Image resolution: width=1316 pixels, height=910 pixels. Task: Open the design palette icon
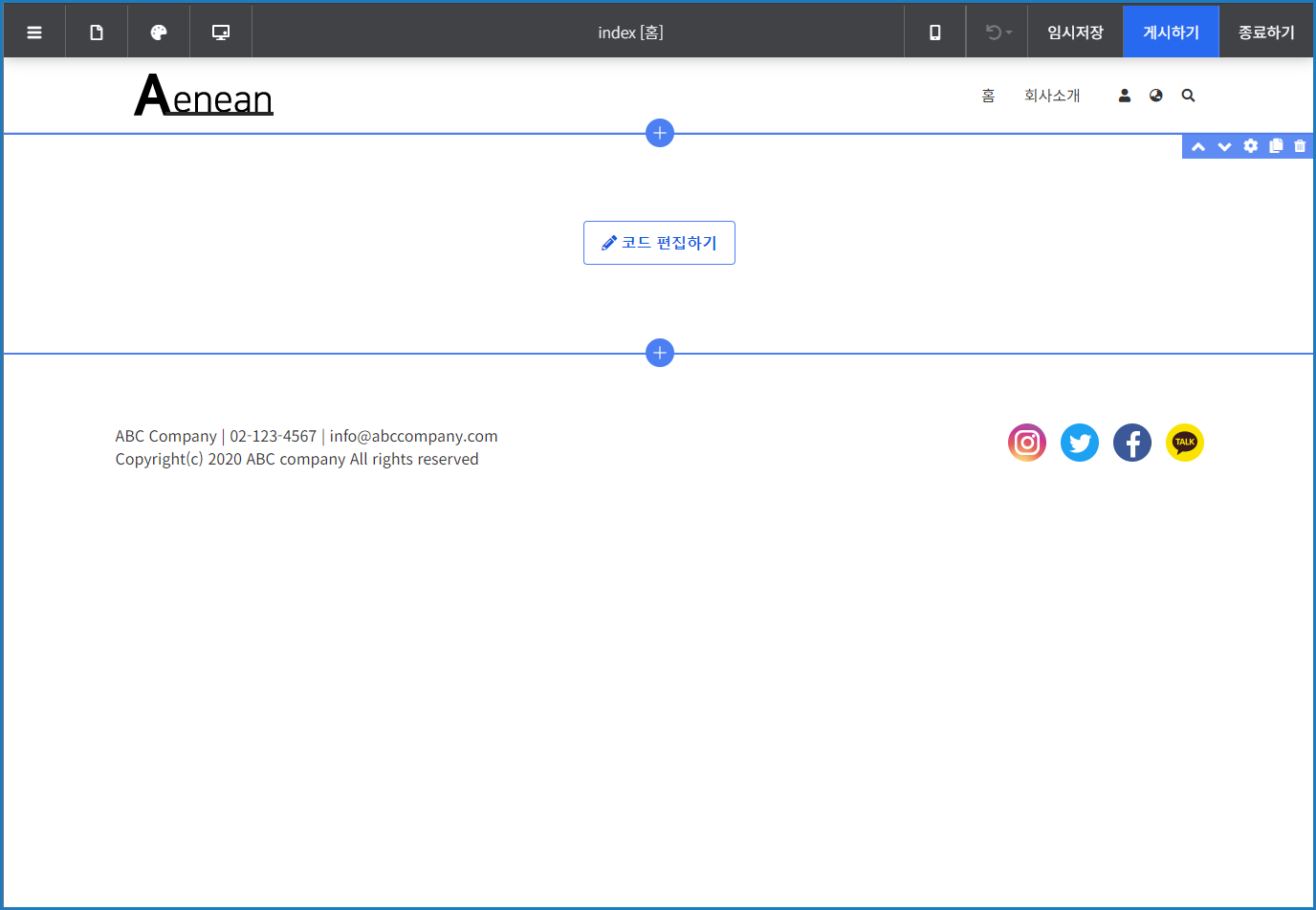pyautogui.click(x=159, y=32)
